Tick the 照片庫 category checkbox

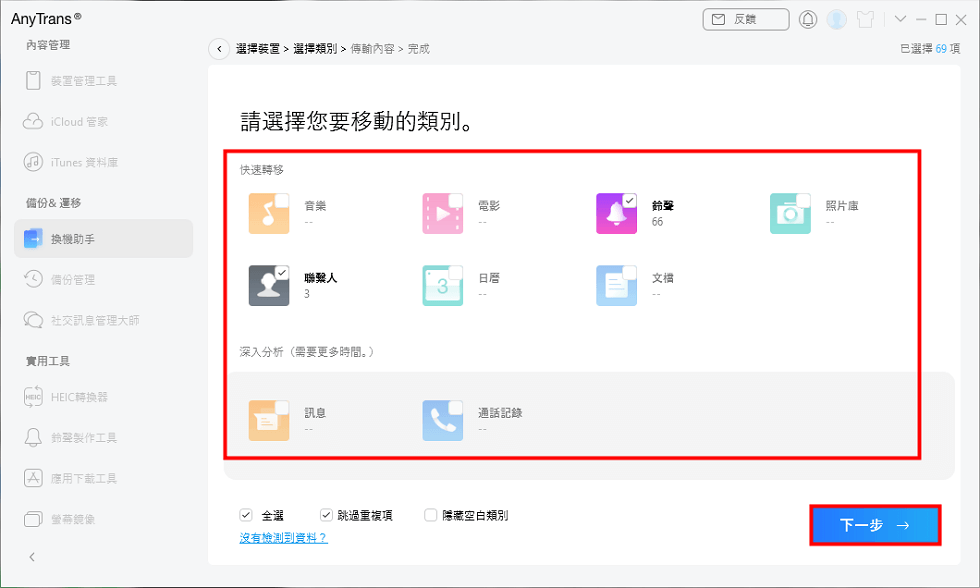803,201
